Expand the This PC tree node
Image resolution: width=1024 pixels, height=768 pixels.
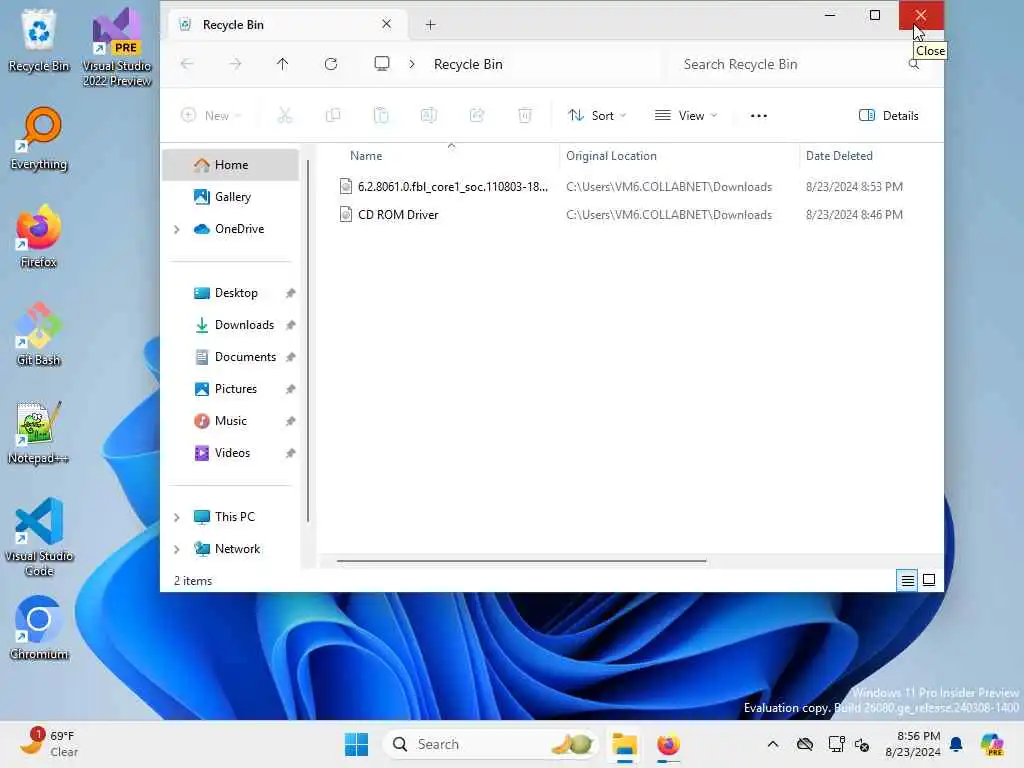click(x=176, y=517)
